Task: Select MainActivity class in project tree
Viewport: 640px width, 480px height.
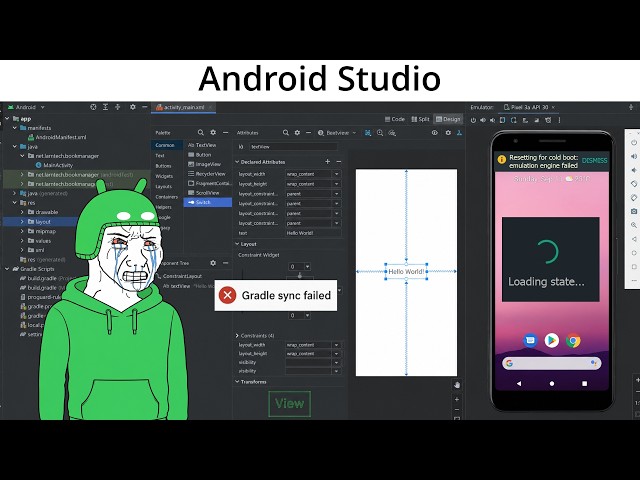Action: [x=55, y=165]
